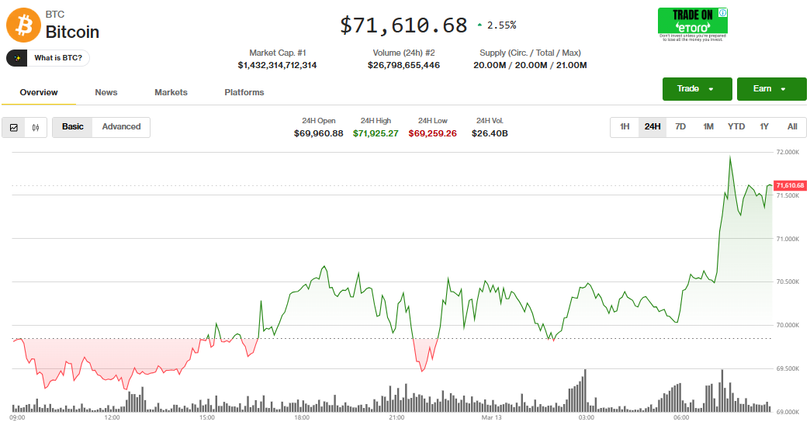
Task: Click the ad info icon on eToro banner
Action: coord(723,12)
